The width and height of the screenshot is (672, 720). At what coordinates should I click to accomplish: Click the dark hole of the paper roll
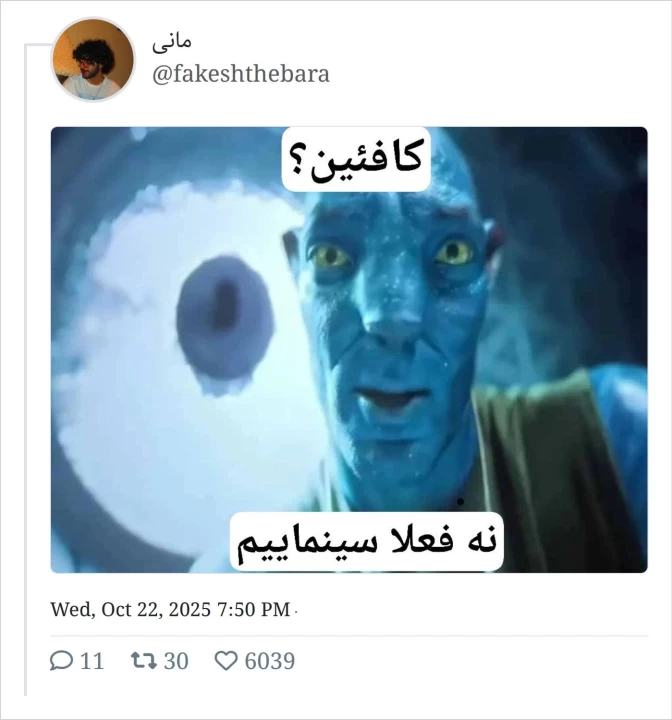(225, 319)
